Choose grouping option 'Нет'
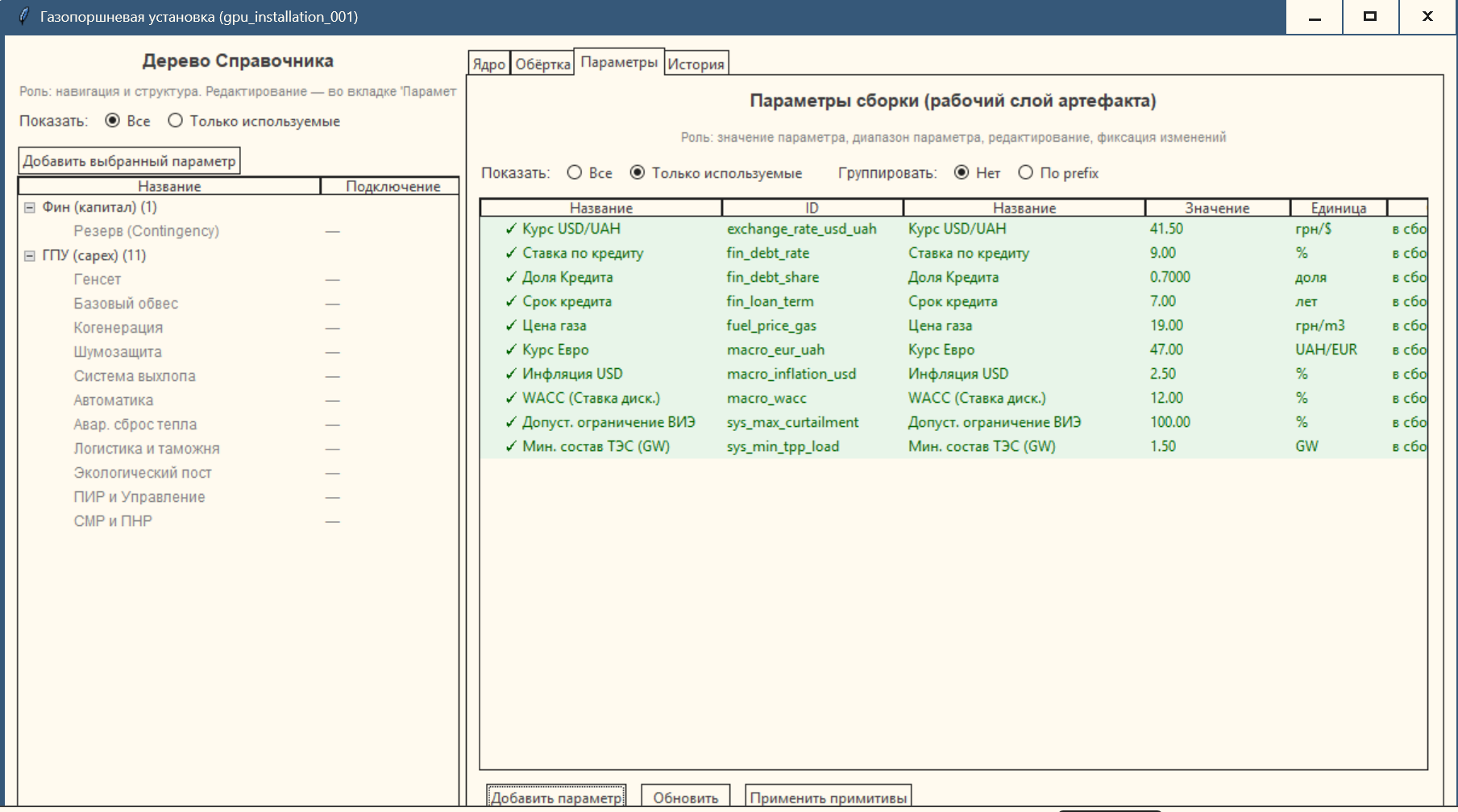 point(962,173)
